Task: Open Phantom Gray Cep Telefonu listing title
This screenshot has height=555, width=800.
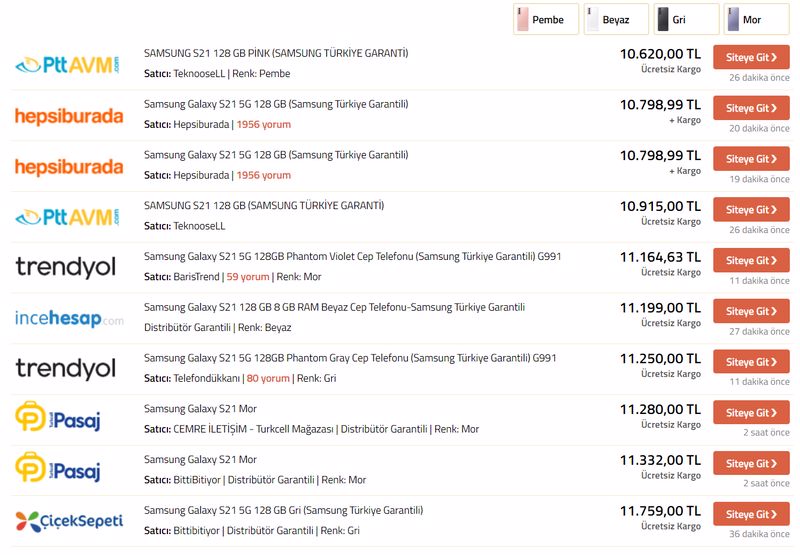Action: (350, 358)
